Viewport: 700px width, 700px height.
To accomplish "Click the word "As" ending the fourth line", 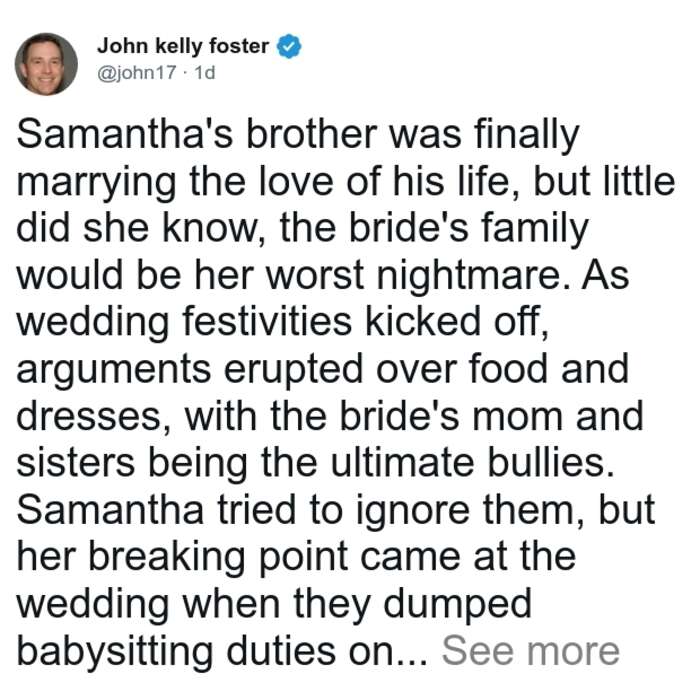I will coord(605,275).
